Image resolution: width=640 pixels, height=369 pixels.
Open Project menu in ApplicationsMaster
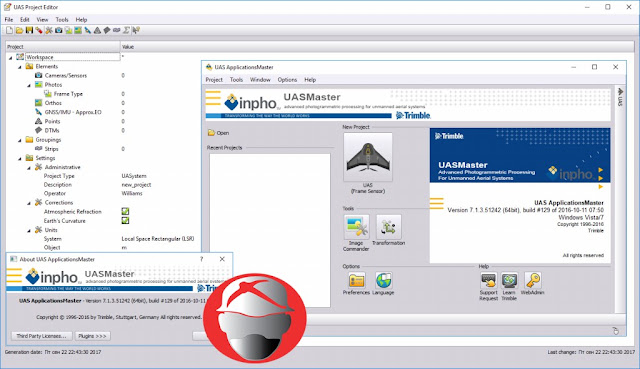214,80
